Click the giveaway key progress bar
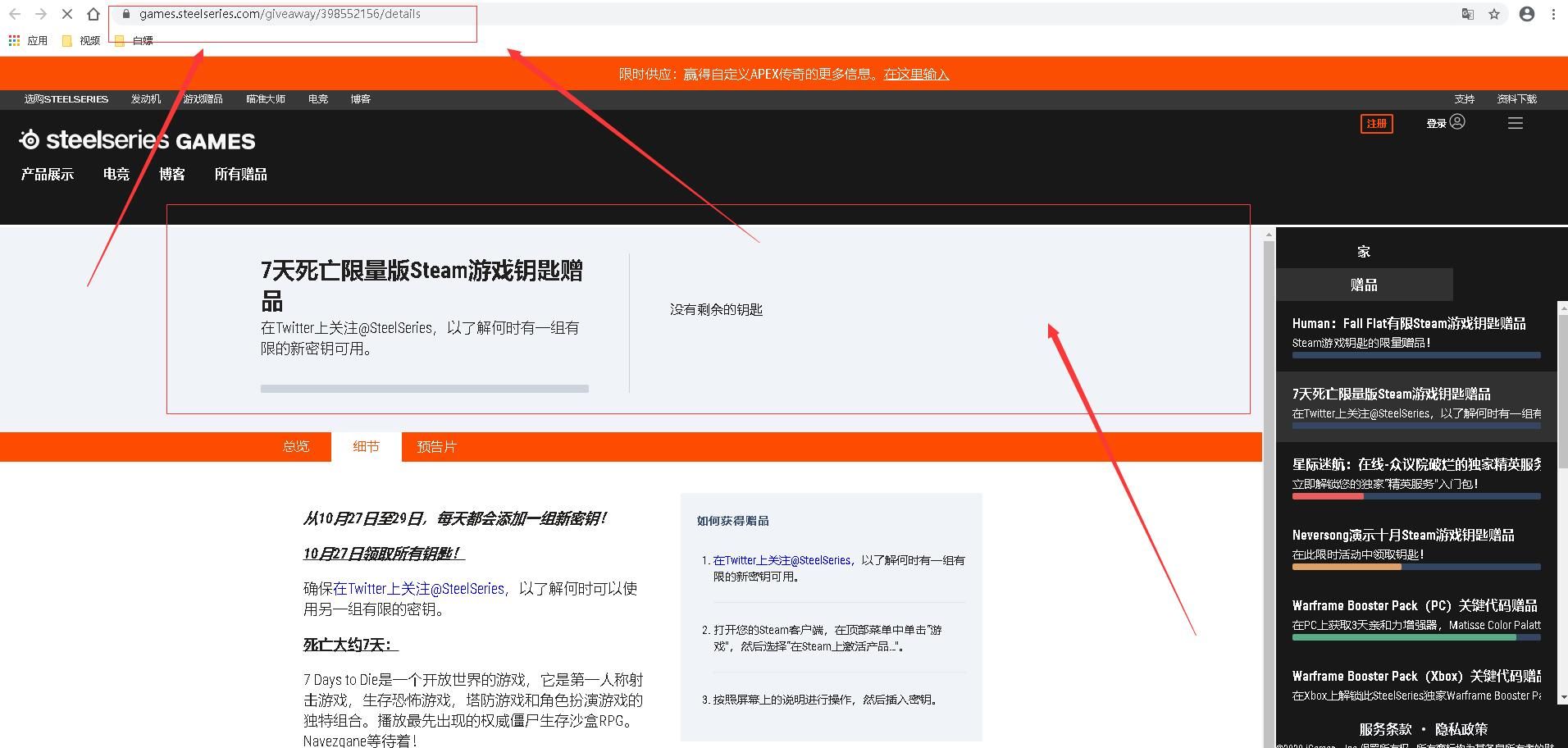The width and height of the screenshot is (1568, 748). 425,389
